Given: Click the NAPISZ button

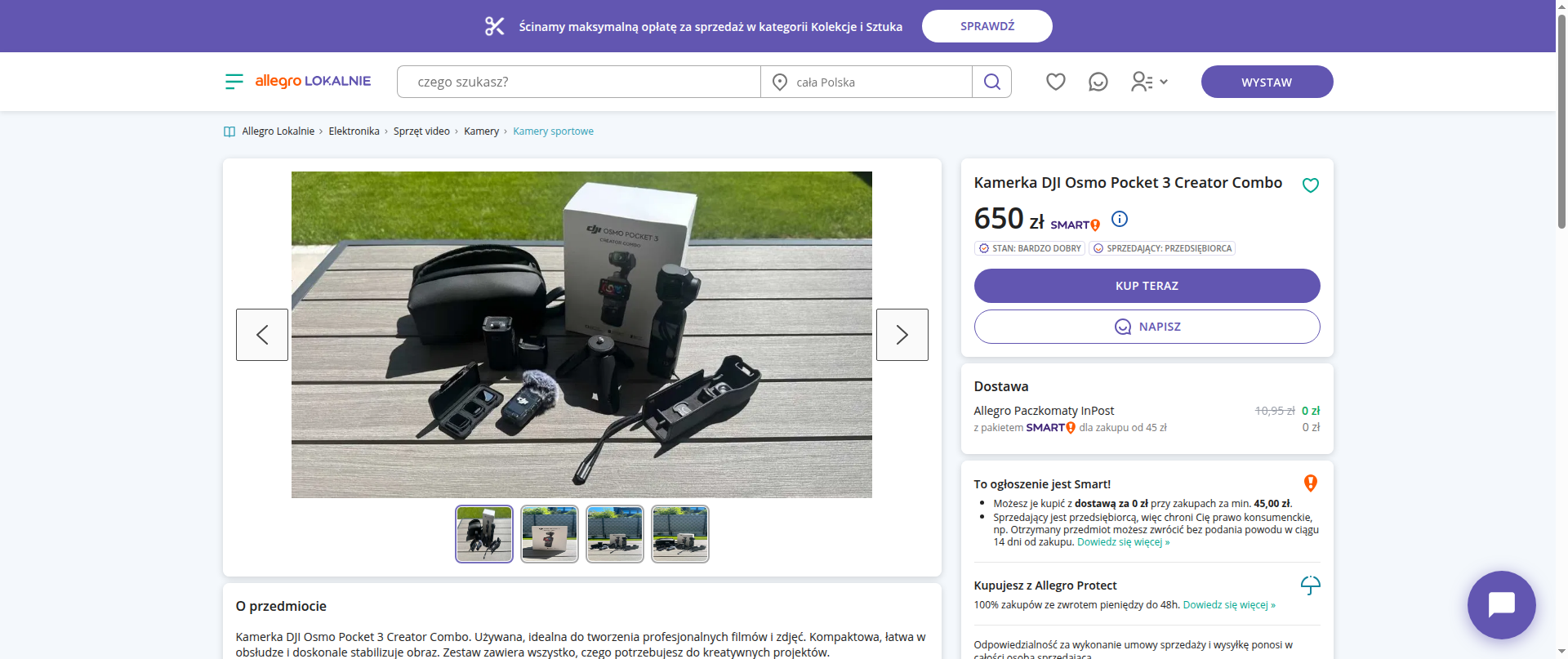Looking at the screenshot, I should (x=1147, y=327).
